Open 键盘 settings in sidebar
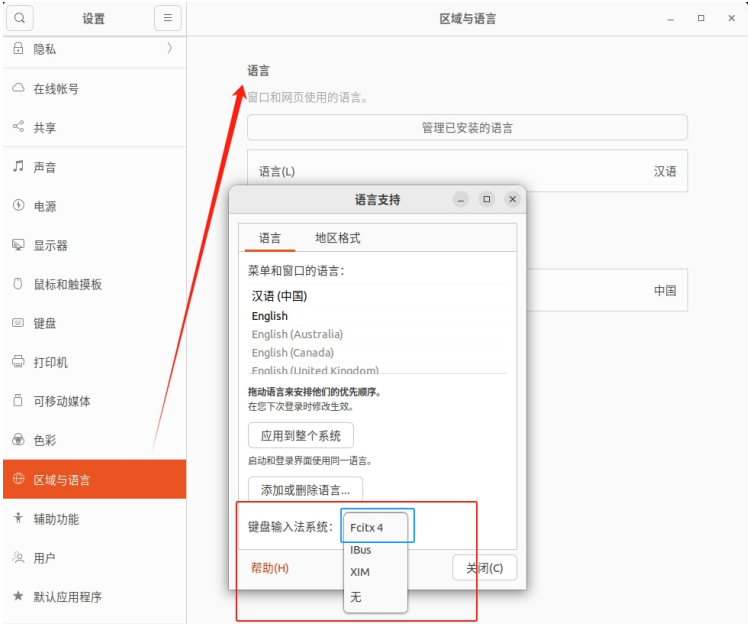Screen dimensions: 748x625 (x=94, y=323)
